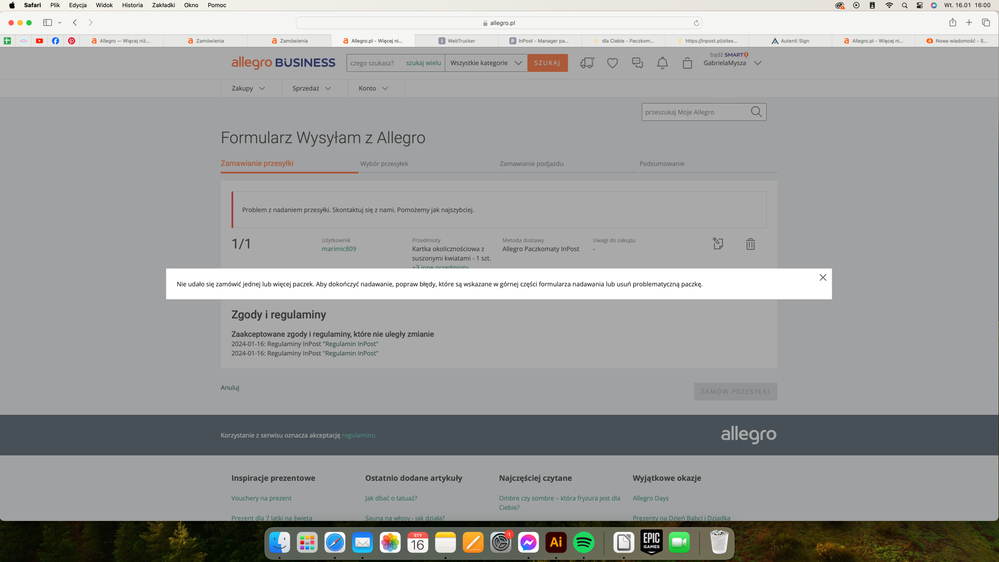Open Epic Games Launcher in Dock
999x562 pixels.
click(x=651, y=542)
